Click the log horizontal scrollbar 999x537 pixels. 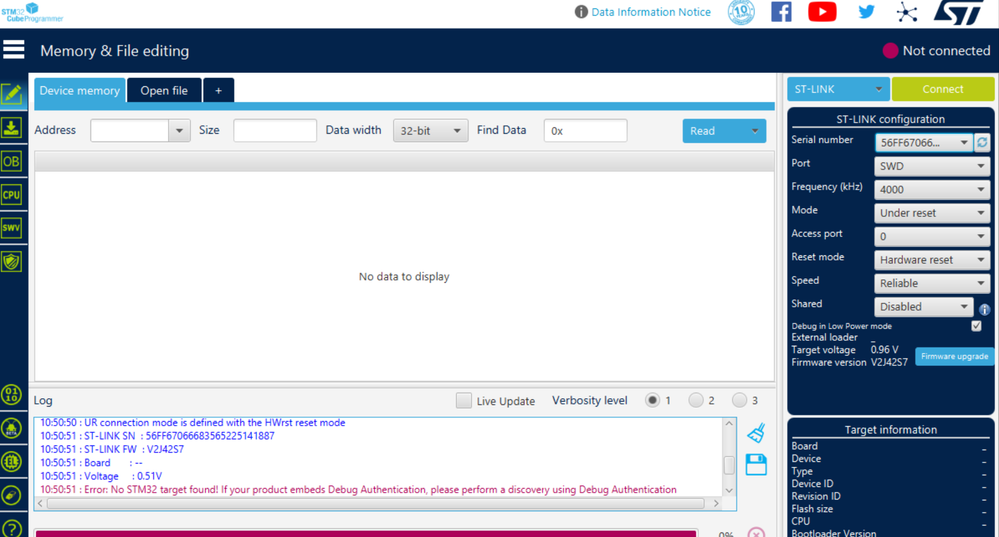pyautogui.click(x=375, y=503)
